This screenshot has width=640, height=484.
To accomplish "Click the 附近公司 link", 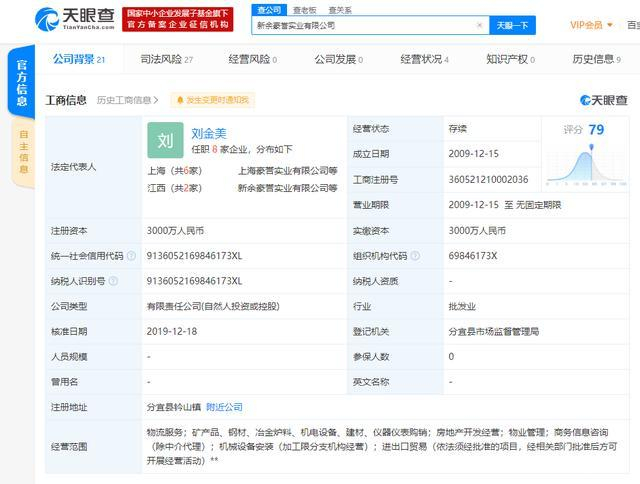I will [224, 407].
